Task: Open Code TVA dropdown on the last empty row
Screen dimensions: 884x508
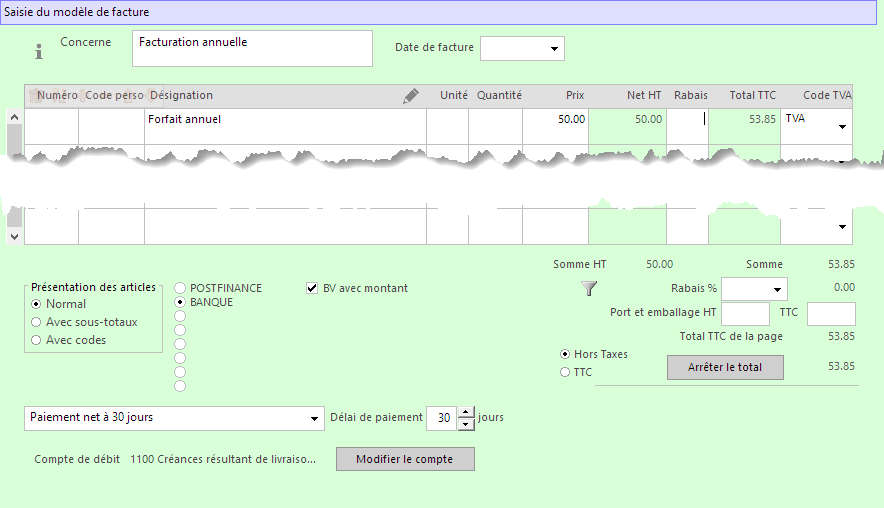Action: tap(842, 227)
